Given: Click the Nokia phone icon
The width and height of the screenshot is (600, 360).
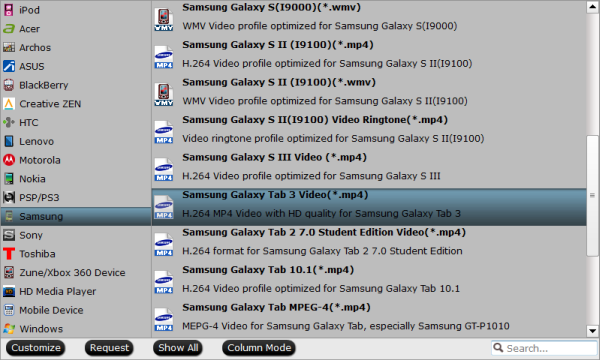Looking at the screenshot, I should click(x=9, y=179).
